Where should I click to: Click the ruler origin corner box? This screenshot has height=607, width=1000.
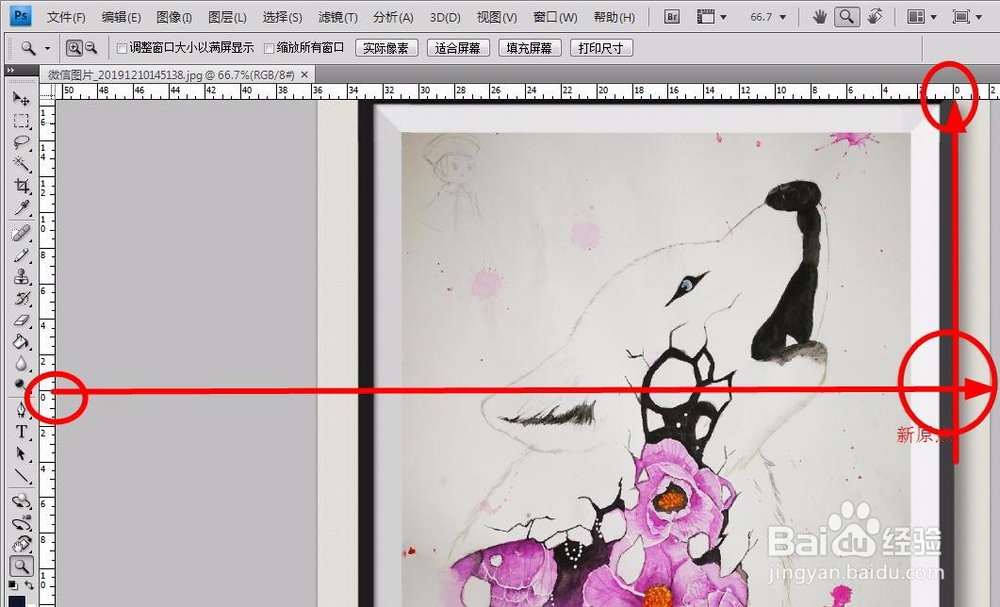click(x=47, y=92)
